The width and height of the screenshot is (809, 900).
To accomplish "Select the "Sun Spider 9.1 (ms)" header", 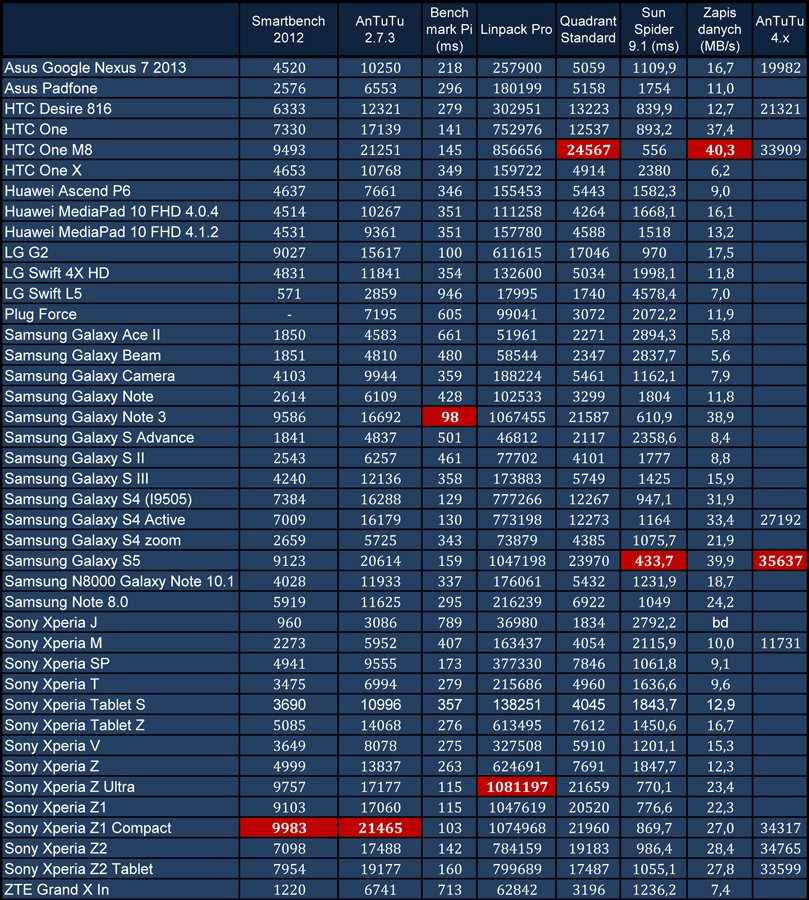I will [653, 29].
